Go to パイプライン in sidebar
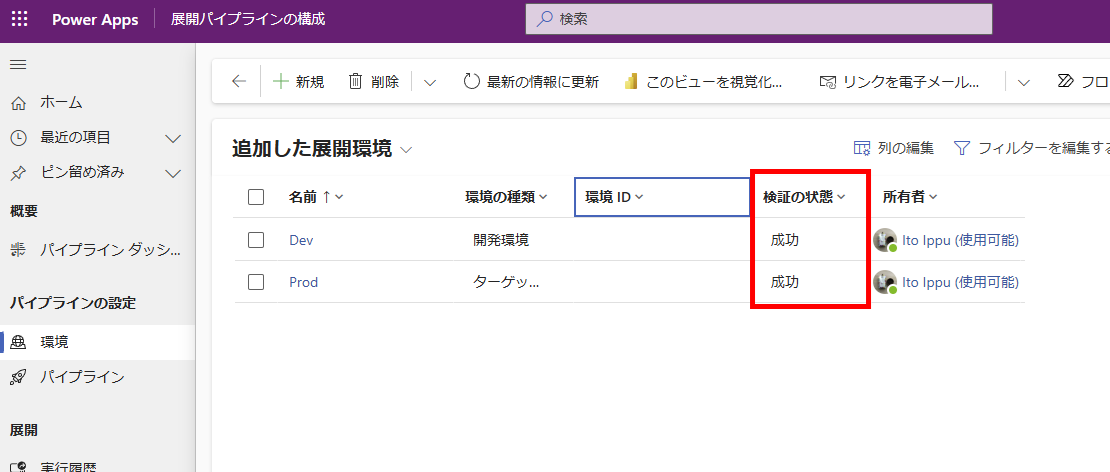Screen dimensions: 1110x472 pos(82,377)
